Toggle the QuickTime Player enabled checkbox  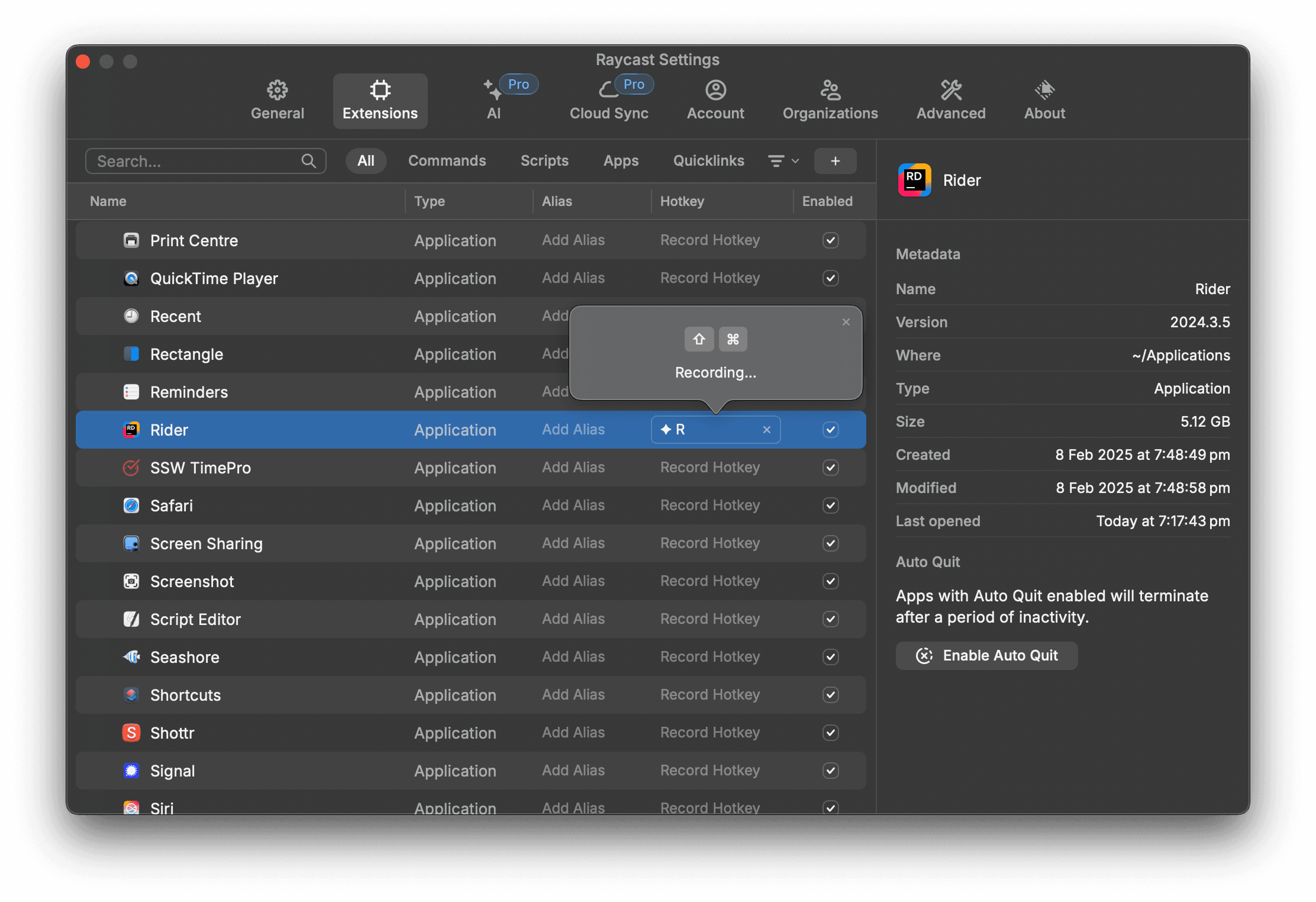tap(830, 278)
